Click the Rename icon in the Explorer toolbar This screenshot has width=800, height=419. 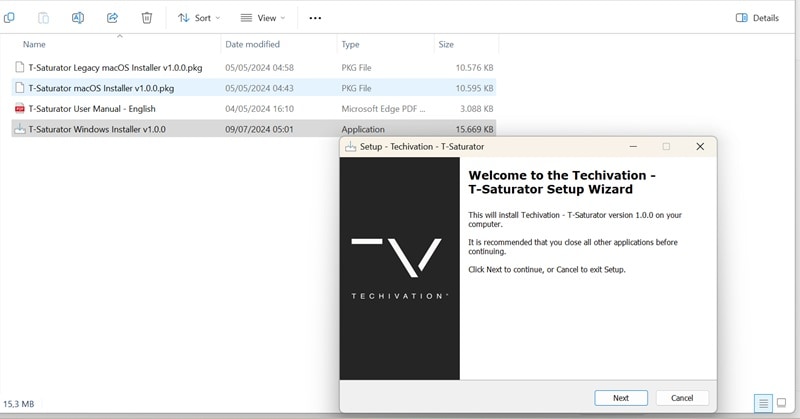click(78, 18)
